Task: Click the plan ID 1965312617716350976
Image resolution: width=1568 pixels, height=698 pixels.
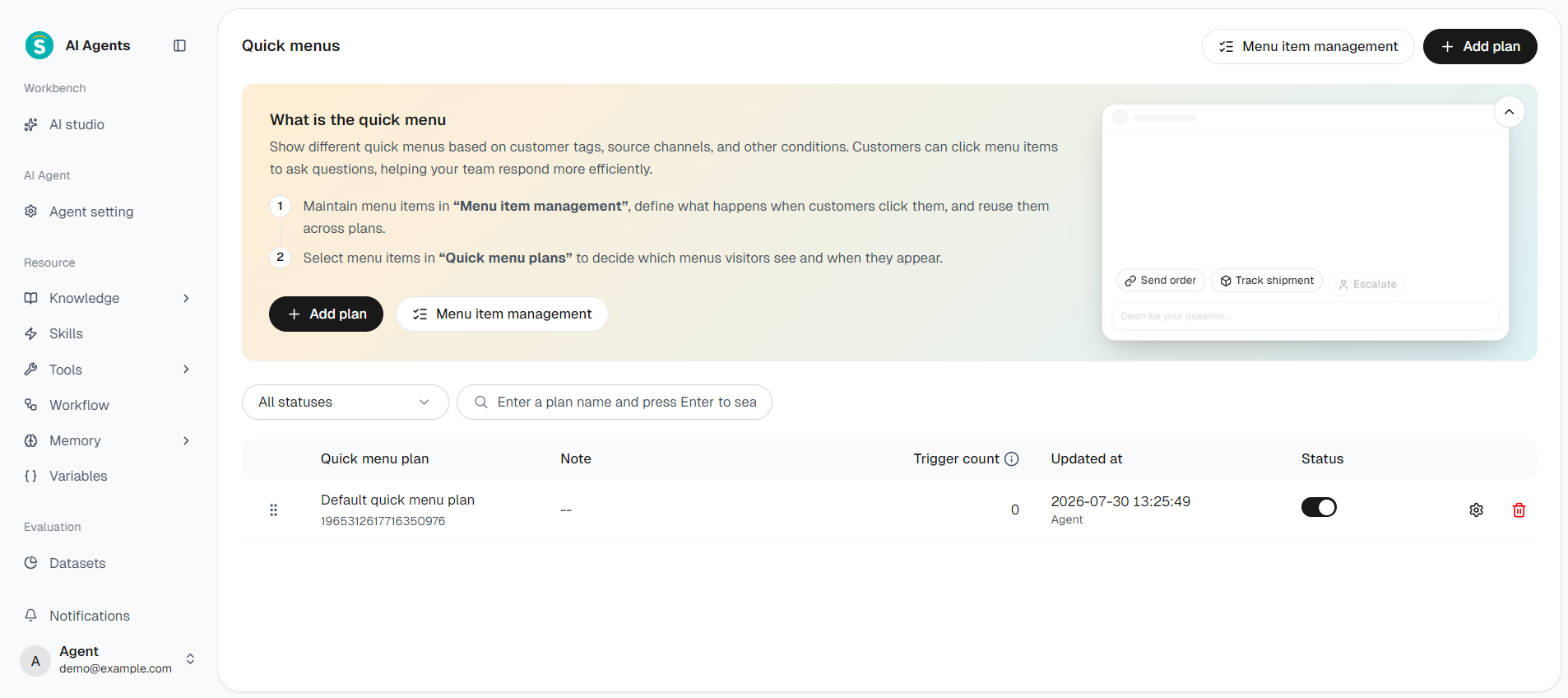Action: click(x=383, y=521)
